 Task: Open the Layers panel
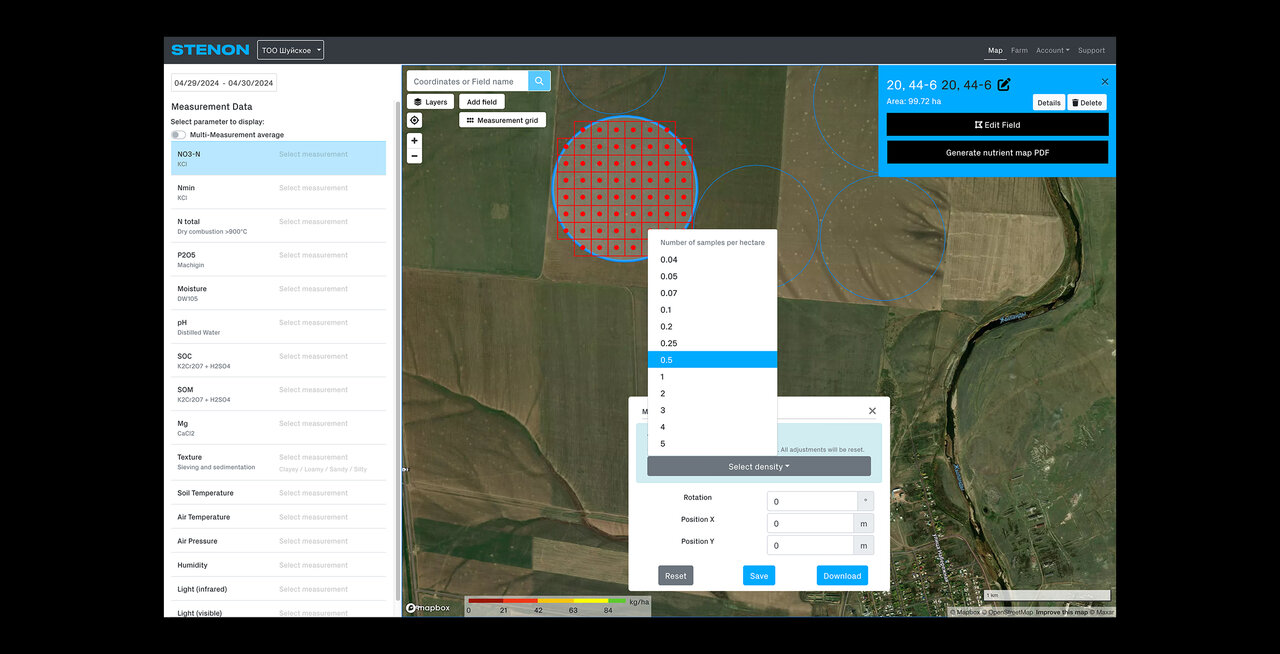pos(430,102)
